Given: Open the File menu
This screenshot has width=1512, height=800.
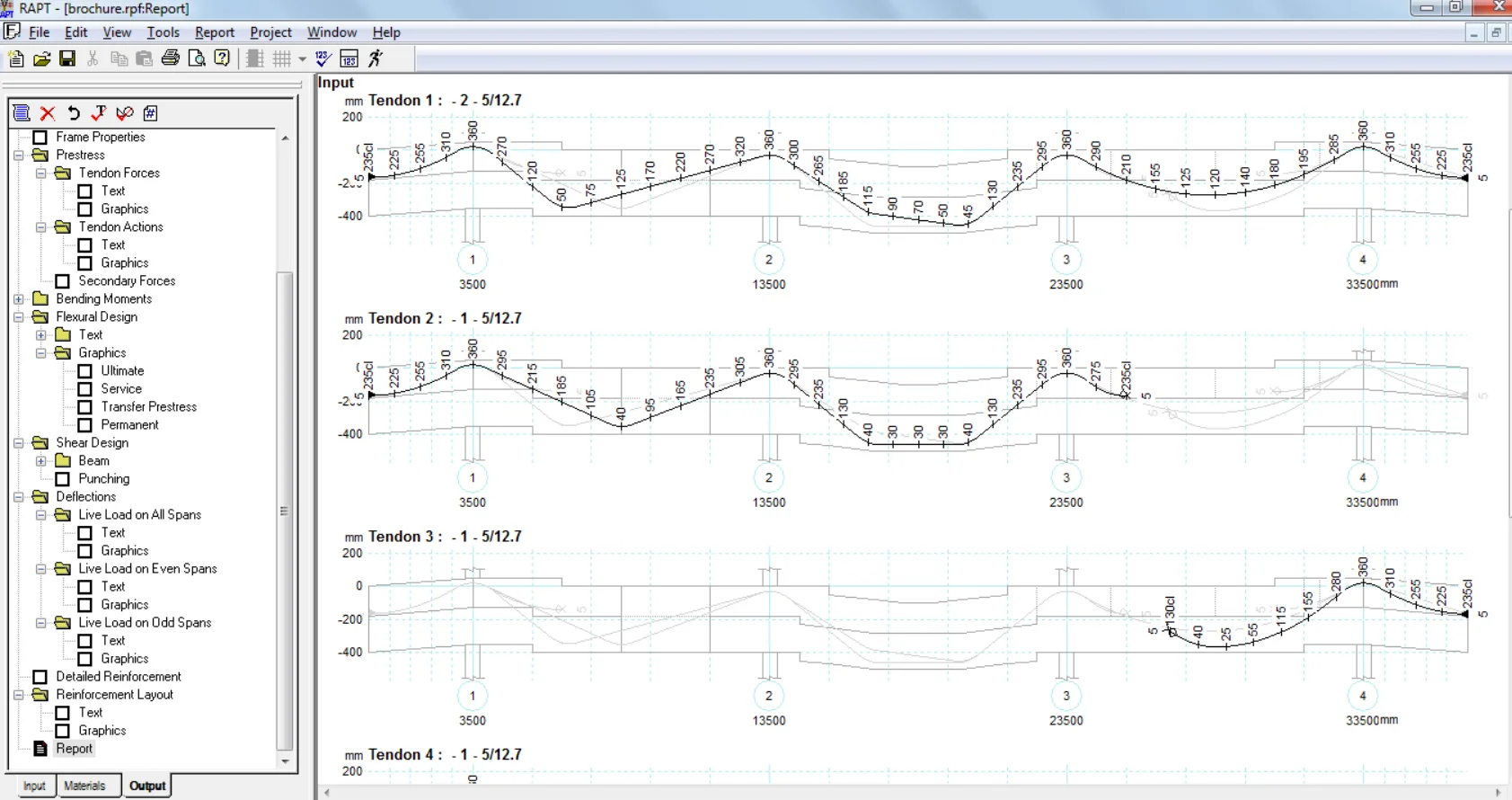Looking at the screenshot, I should click(x=40, y=32).
